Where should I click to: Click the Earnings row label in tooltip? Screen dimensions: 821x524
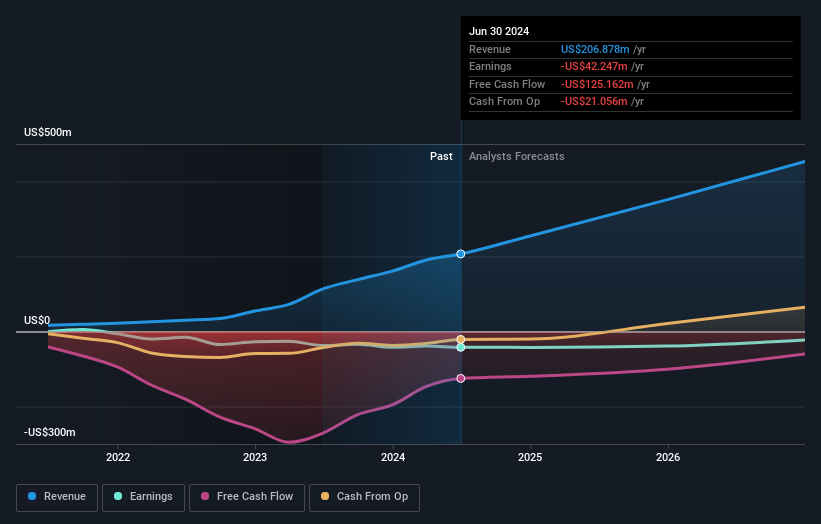pyautogui.click(x=490, y=66)
